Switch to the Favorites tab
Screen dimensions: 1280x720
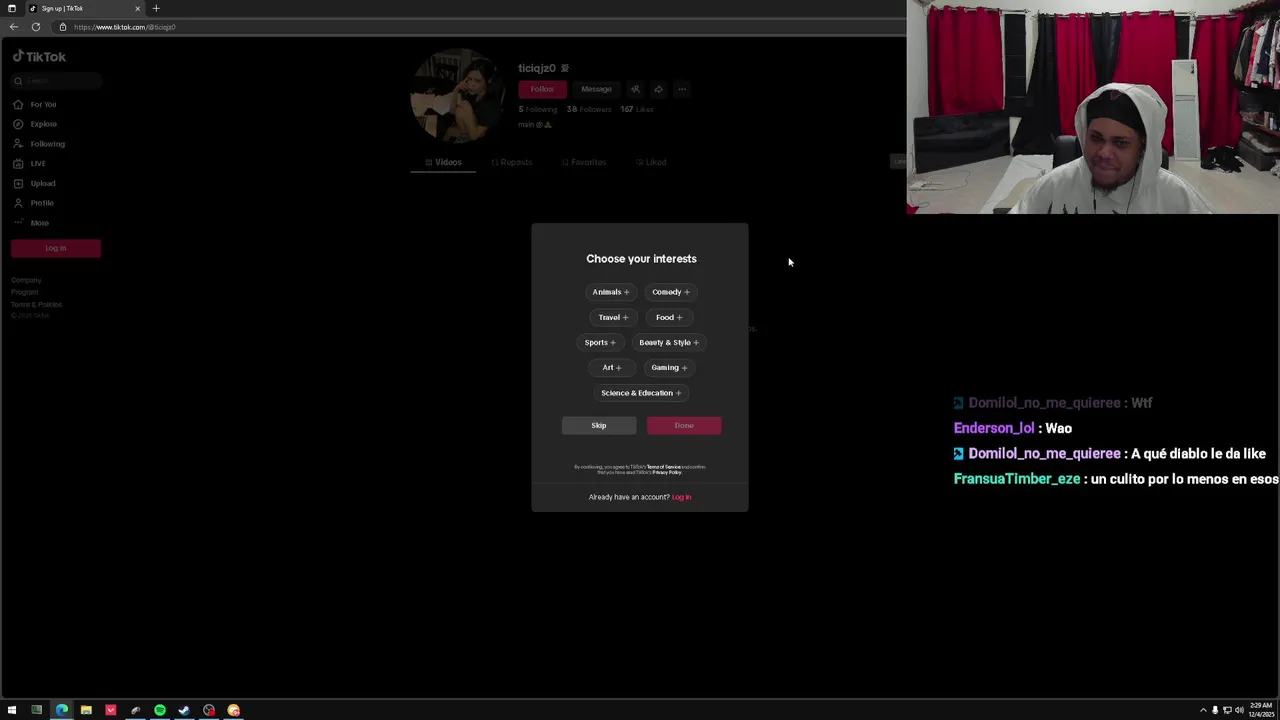point(583,162)
